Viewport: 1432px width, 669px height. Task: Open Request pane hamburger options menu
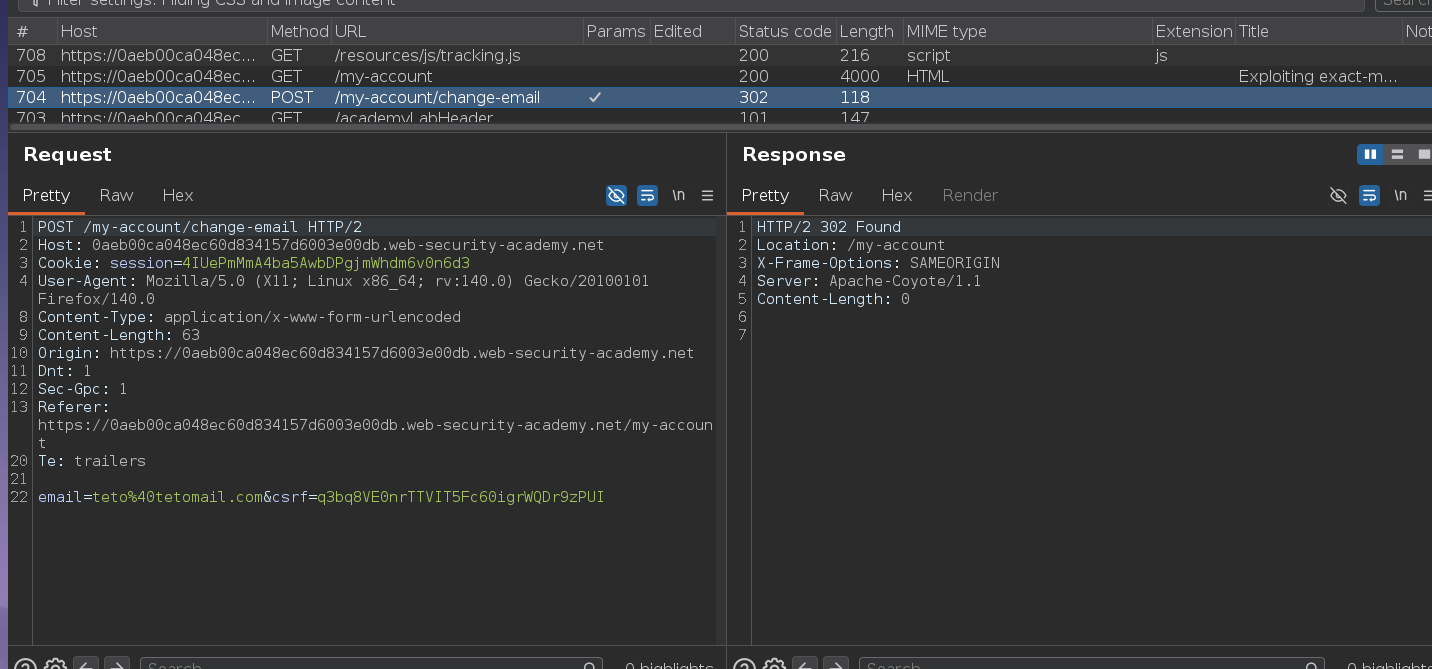[x=707, y=195]
